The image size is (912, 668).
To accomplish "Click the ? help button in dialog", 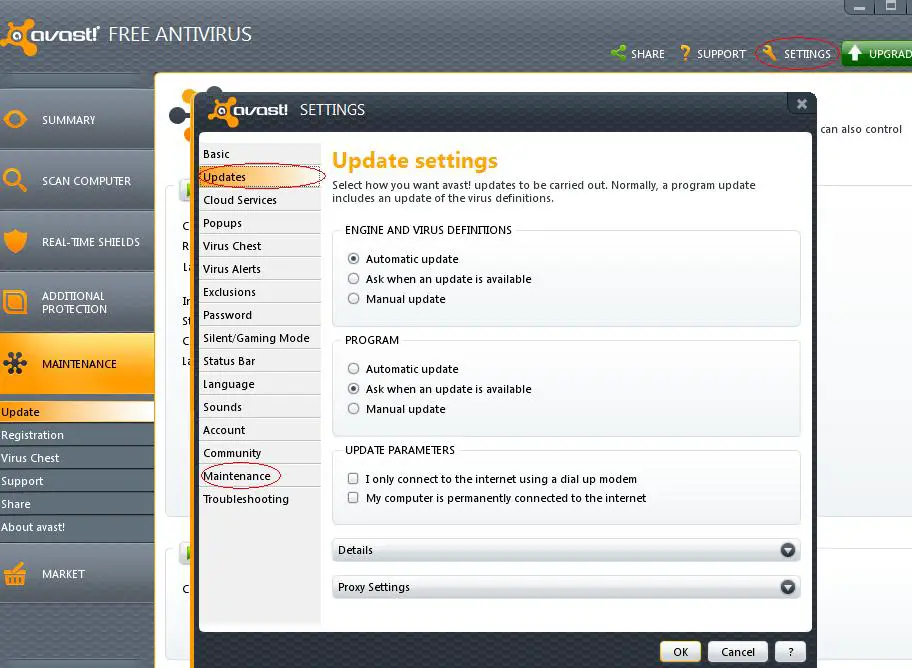I will pyautogui.click(x=790, y=652).
